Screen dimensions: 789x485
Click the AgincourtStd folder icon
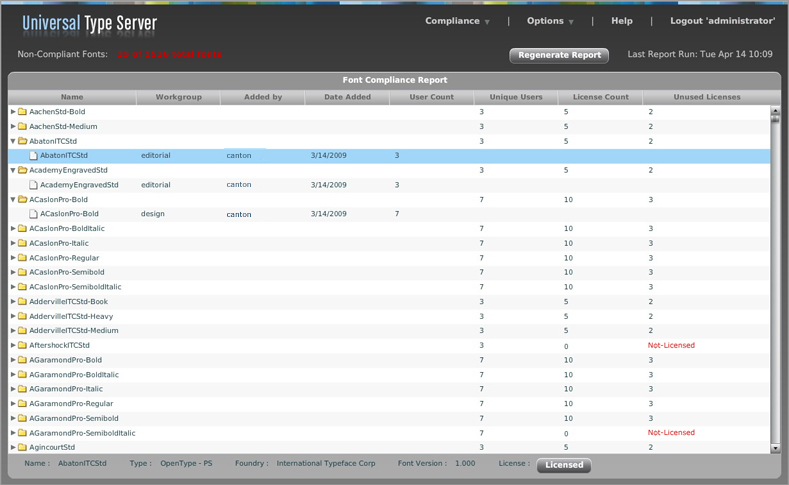click(22, 447)
